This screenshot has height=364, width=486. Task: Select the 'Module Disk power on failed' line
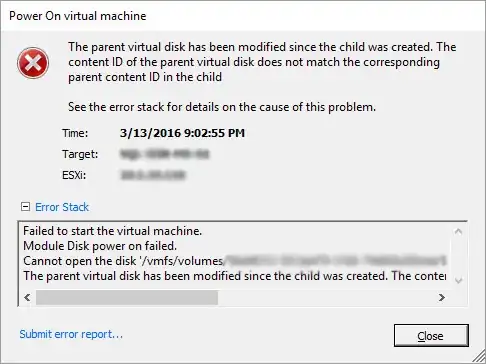pos(100,246)
